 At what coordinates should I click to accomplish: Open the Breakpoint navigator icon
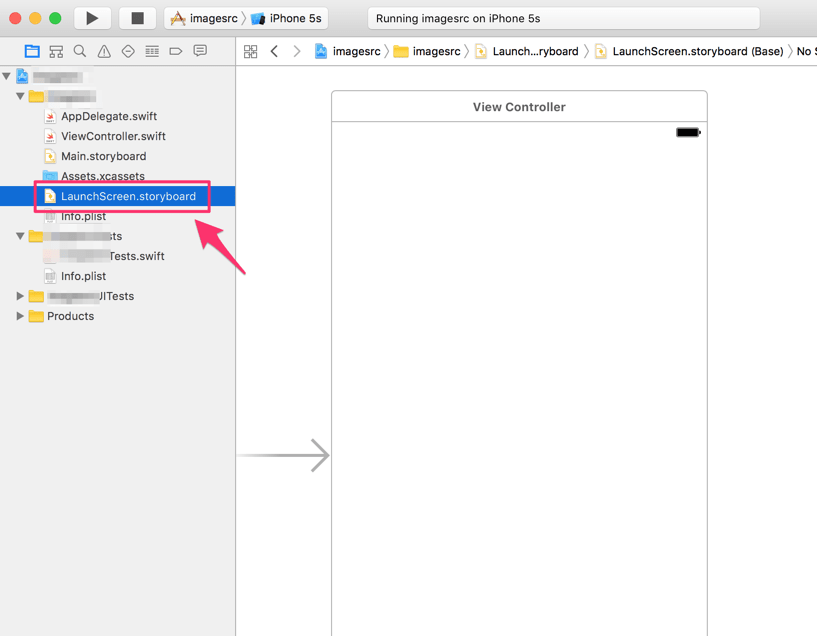(x=176, y=51)
